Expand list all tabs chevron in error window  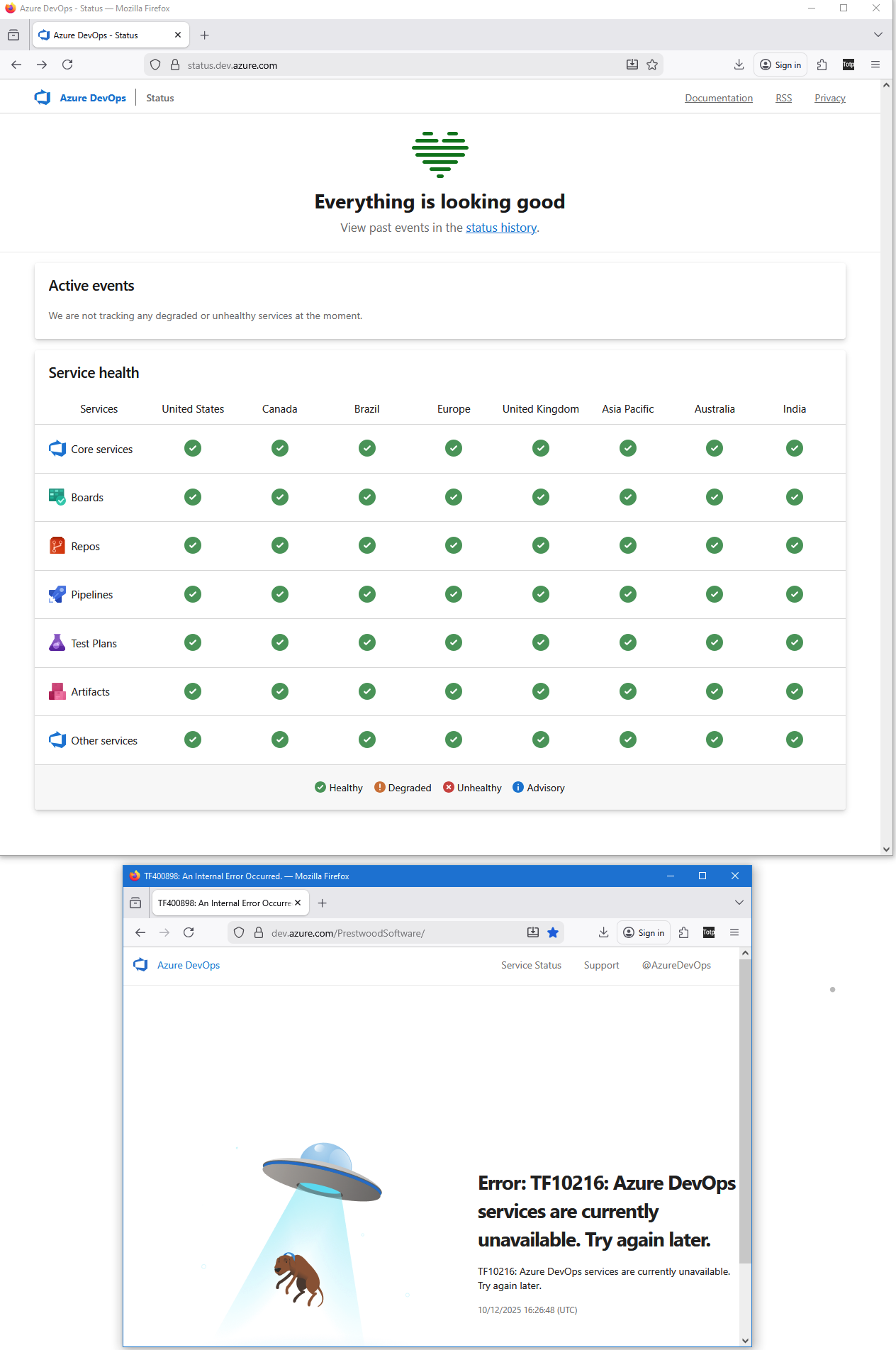(x=739, y=903)
